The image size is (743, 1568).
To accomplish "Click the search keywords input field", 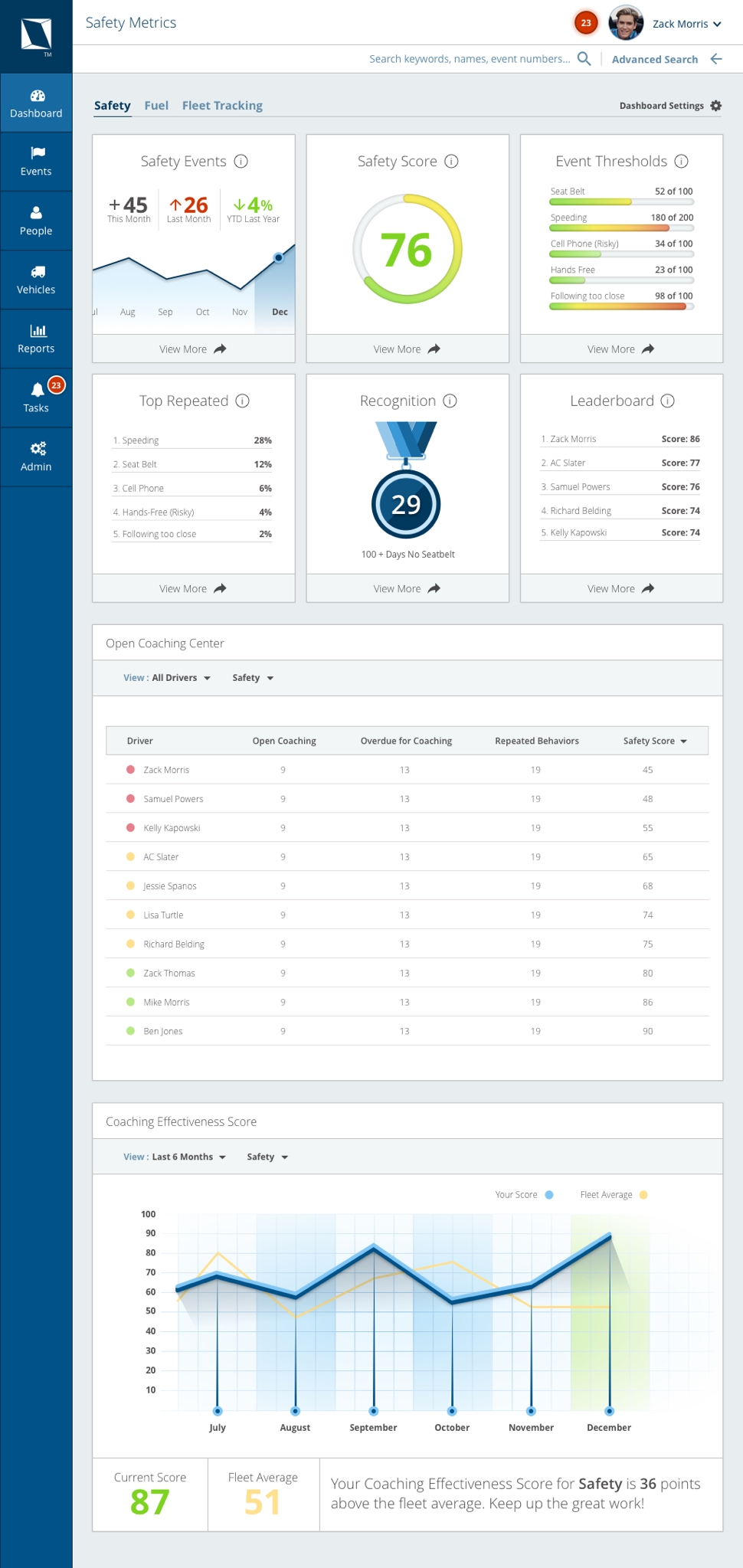I will pyautogui.click(x=470, y=59).
